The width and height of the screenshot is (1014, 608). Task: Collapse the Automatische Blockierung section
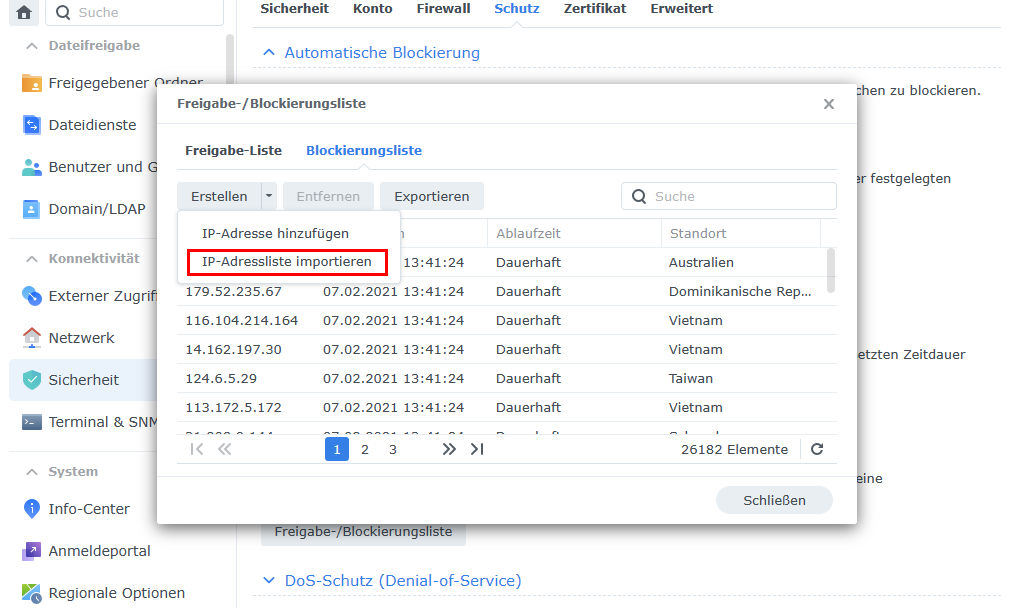click(x=268, y=53)
